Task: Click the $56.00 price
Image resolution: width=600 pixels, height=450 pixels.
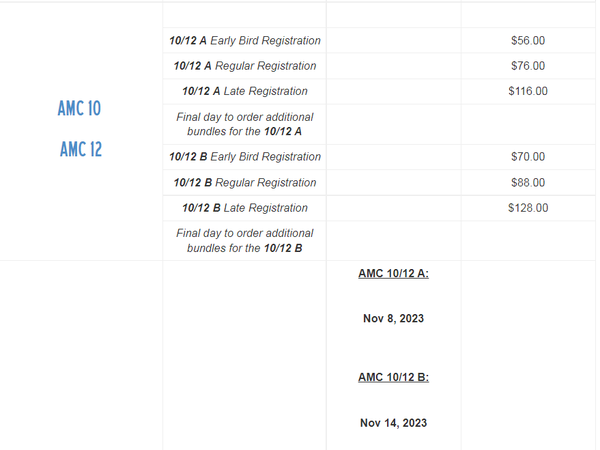Action: click(x=527, y=41)
